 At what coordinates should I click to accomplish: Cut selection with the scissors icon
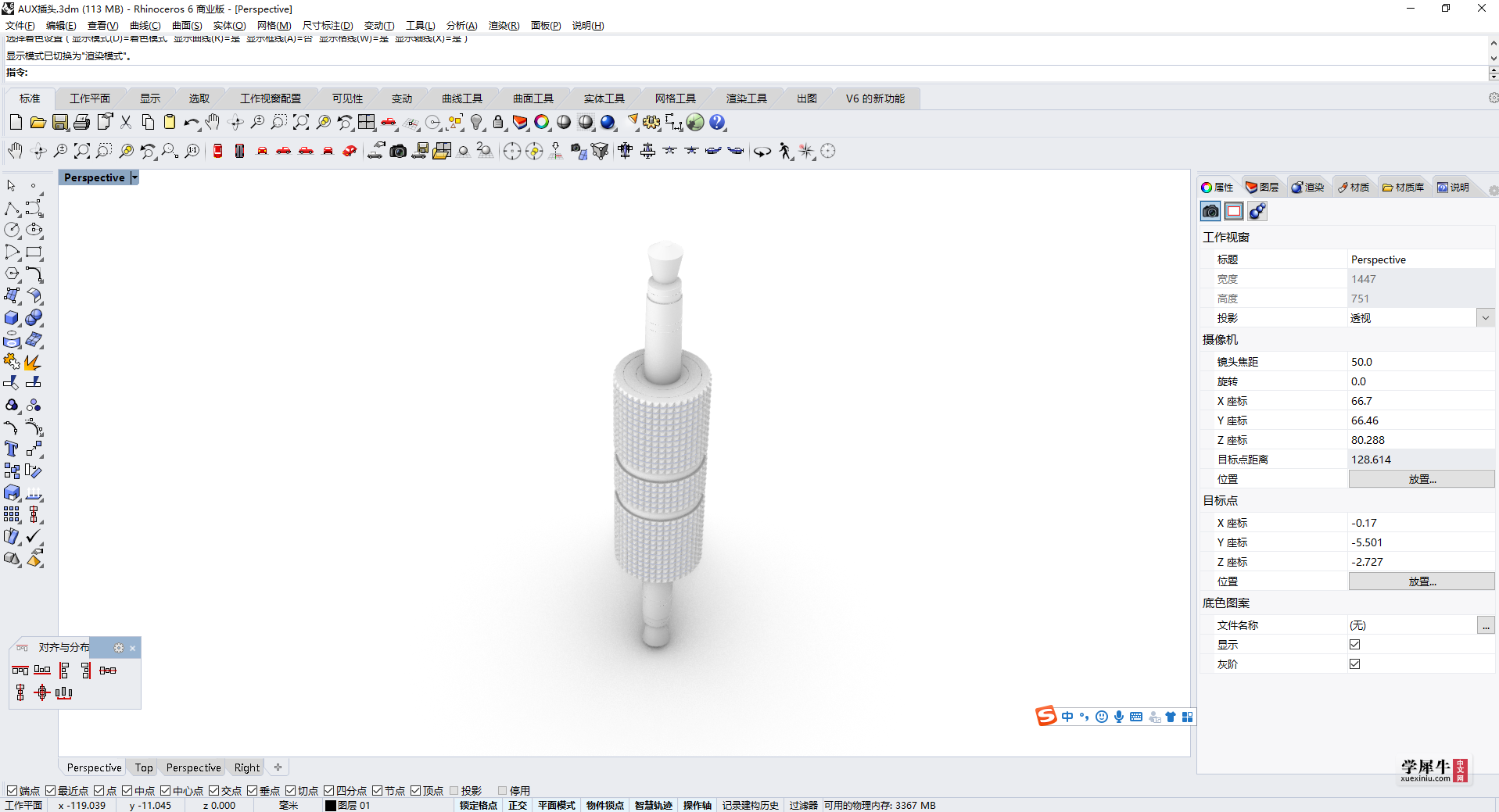[126, 122]
